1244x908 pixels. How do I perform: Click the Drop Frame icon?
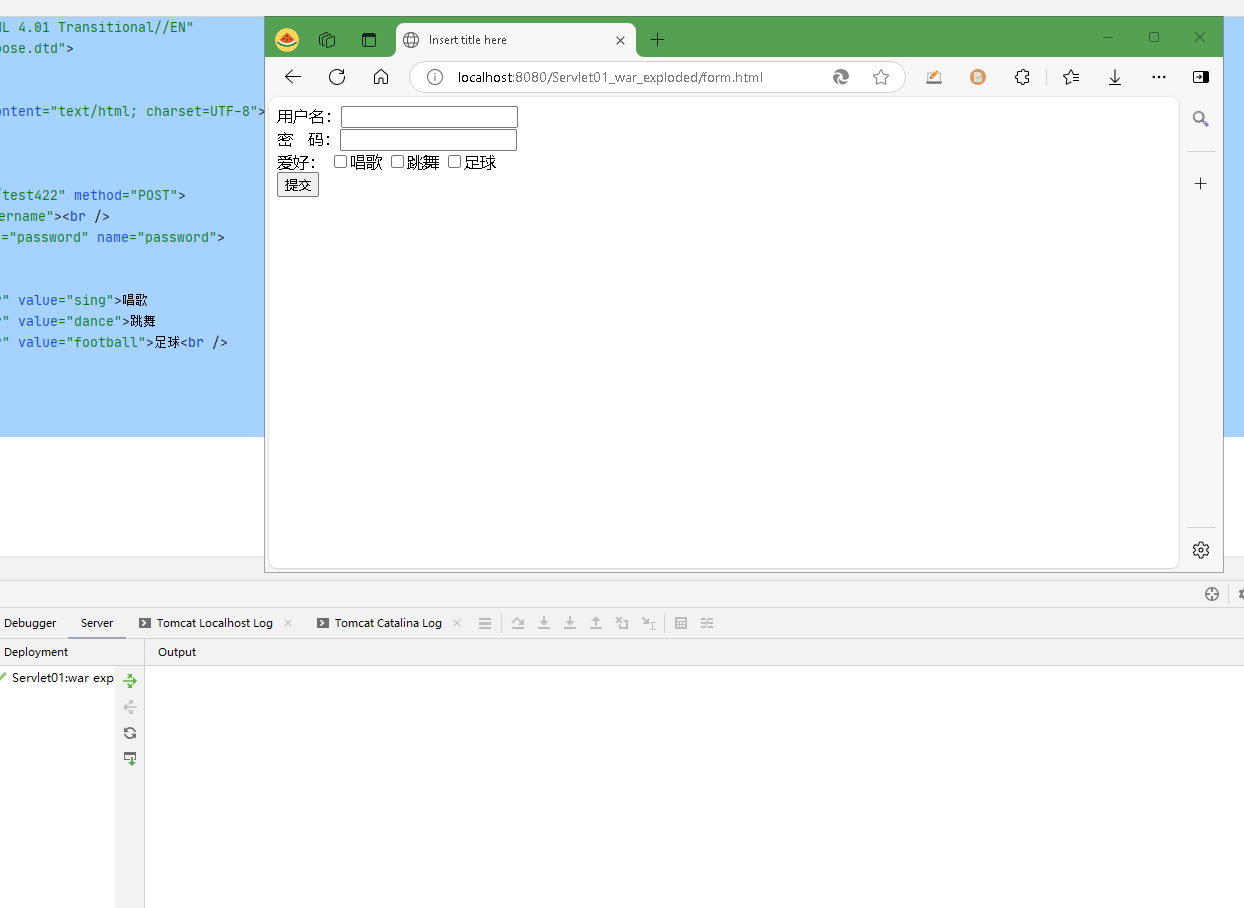(x=622, y=623)
